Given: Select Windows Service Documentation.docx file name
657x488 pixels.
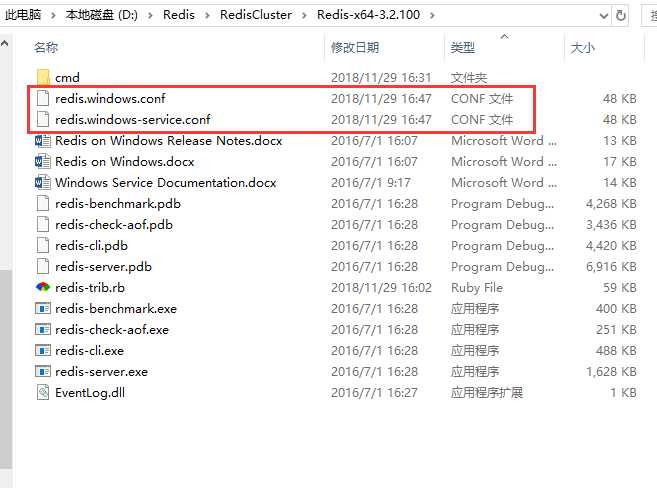Looking at the screenshot, I should [x=166, y=183].
